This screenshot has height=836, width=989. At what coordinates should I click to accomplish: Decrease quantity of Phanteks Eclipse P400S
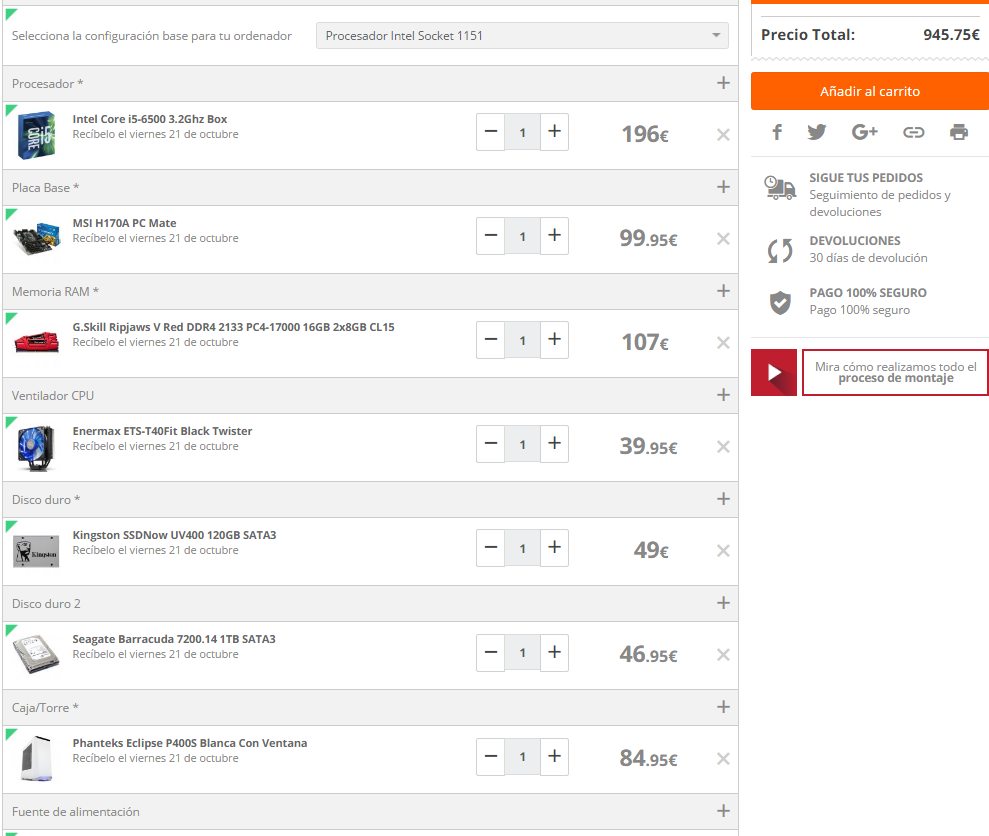pos(491,757)
